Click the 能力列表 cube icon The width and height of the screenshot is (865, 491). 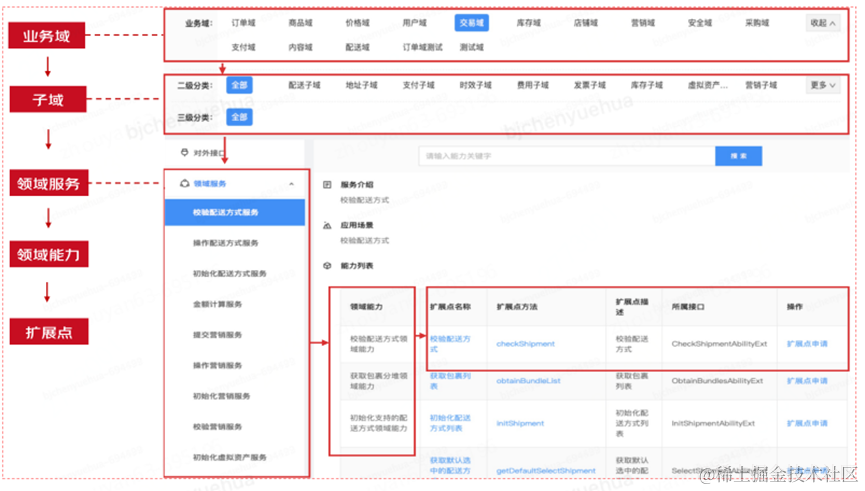click(327, 266)
